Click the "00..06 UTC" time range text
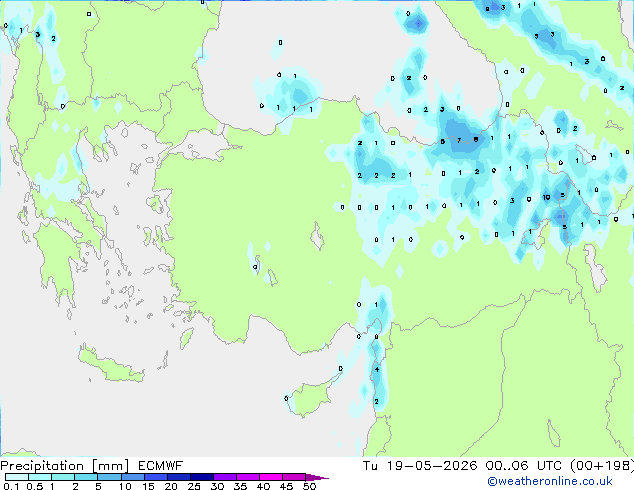634x490 pixels. (523, 466)
